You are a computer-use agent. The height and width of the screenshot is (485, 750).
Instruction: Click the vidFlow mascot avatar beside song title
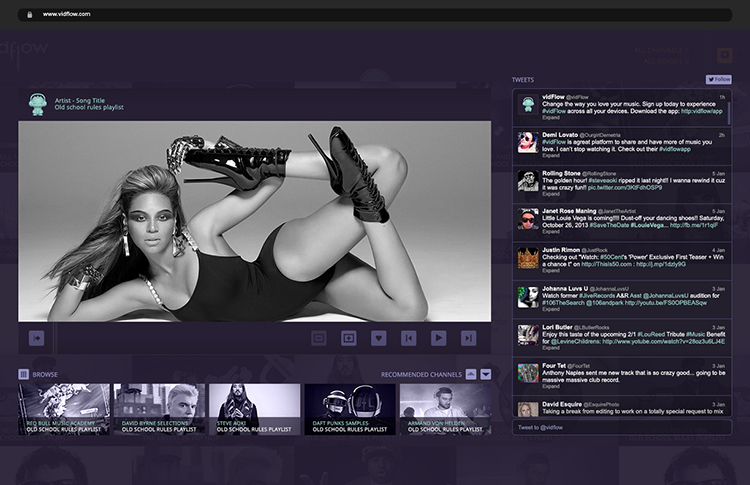[38, 104]
